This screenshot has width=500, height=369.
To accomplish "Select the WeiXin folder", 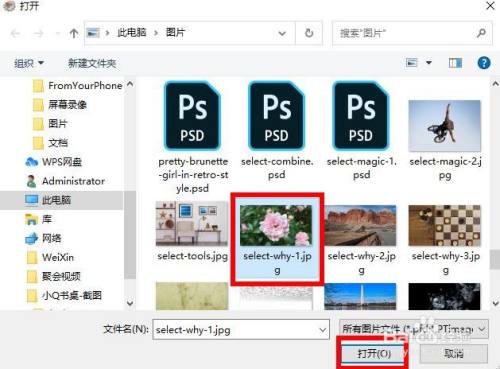I will (50, 257).
